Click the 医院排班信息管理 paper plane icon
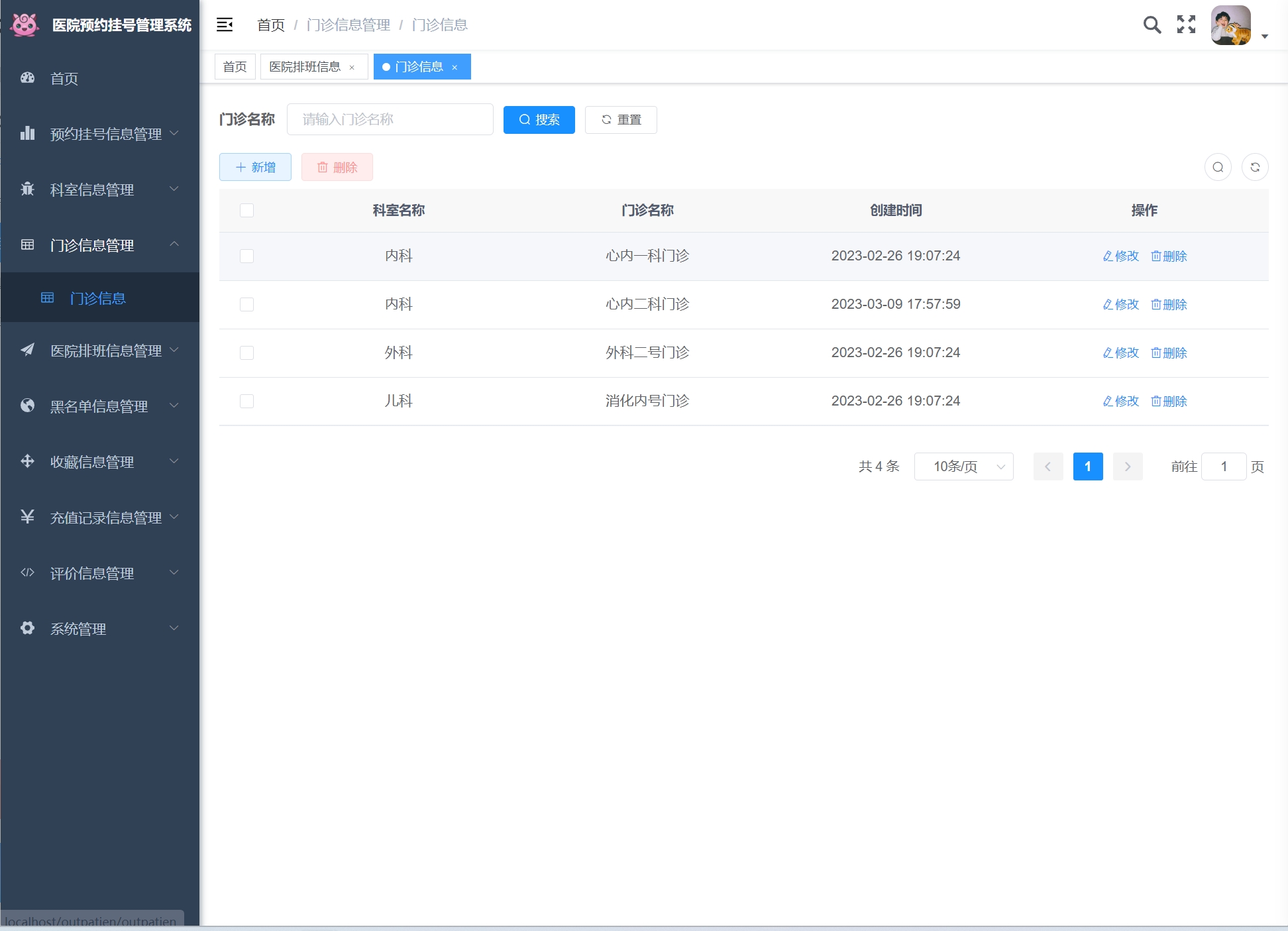Screen dimensions: 1288x931 pyautogui.click(x=27, y=350)
